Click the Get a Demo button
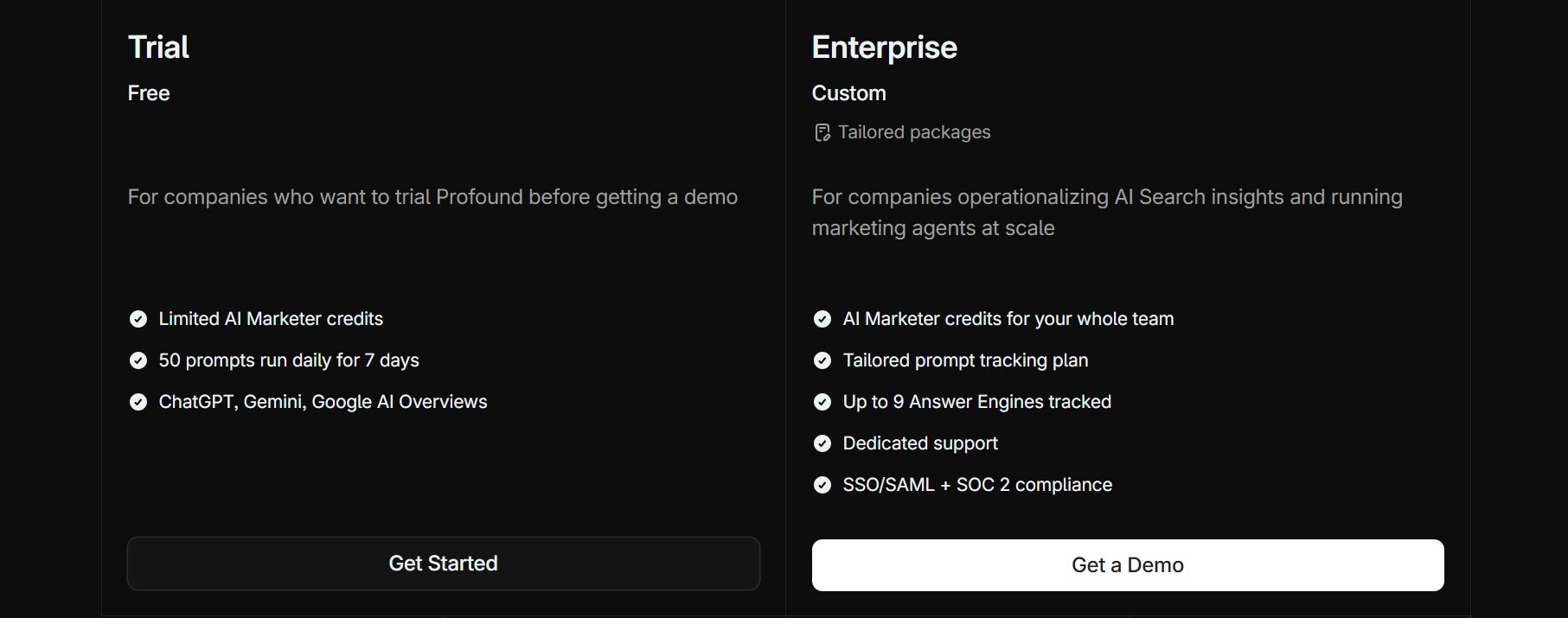The image size is (1568, 618). pyautogui.click(x=1128, y=565)
